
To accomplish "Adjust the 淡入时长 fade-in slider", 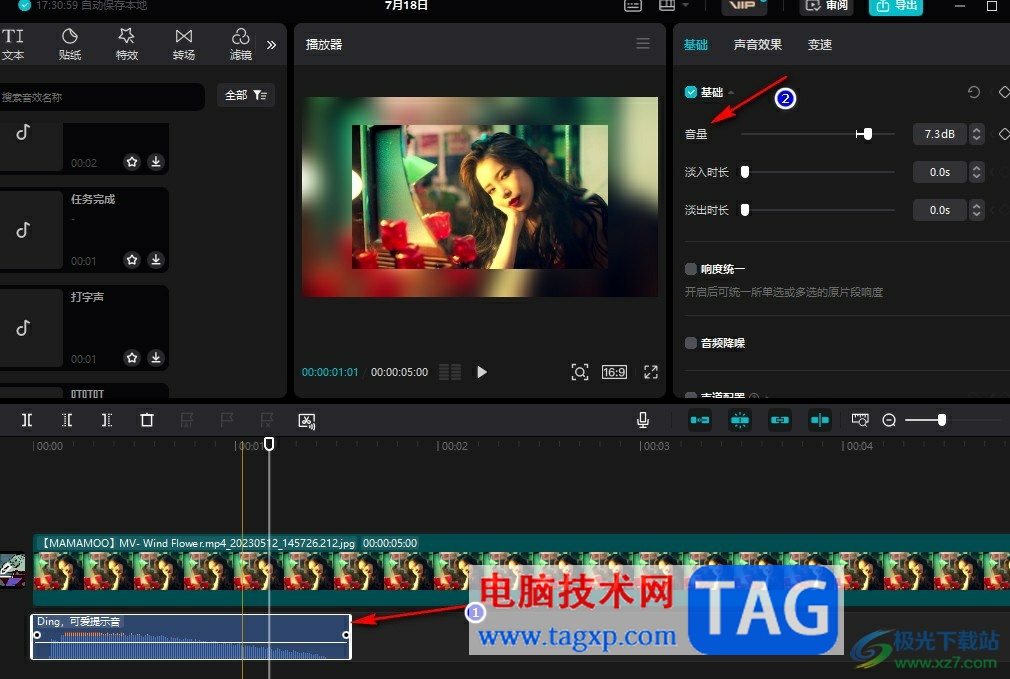I will (745, 172).
